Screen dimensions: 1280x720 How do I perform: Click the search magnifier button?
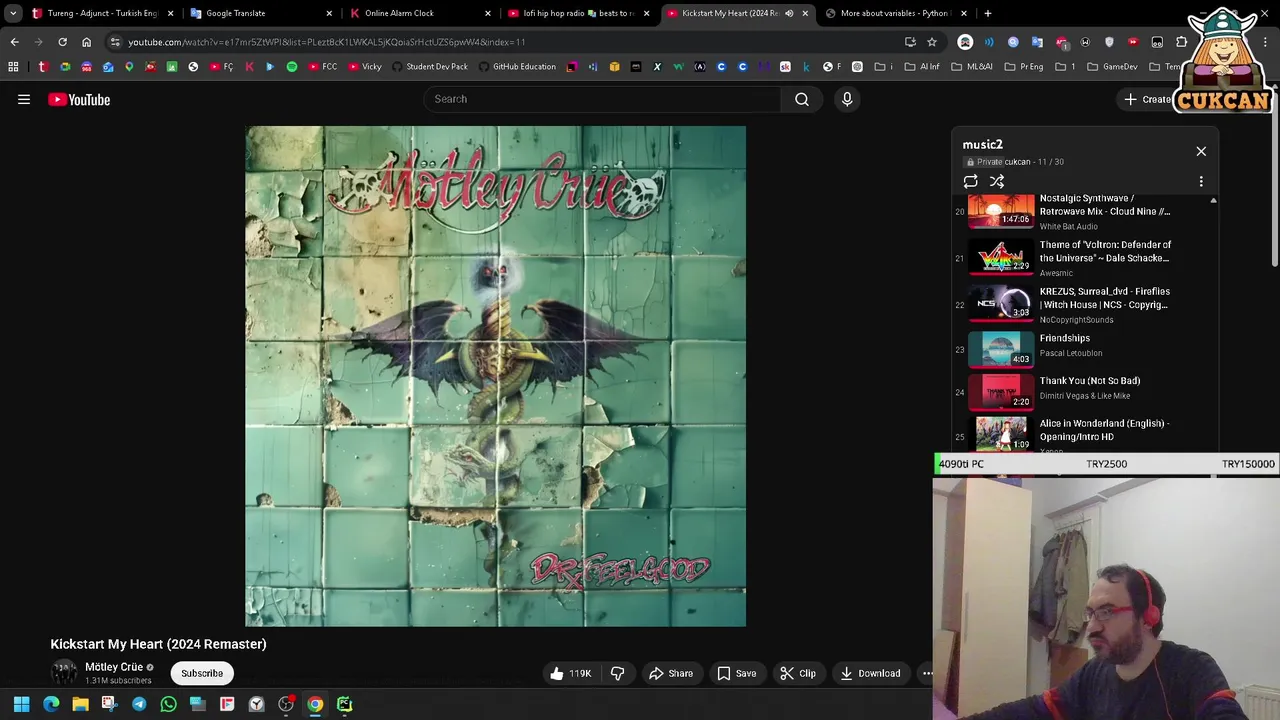802,99
